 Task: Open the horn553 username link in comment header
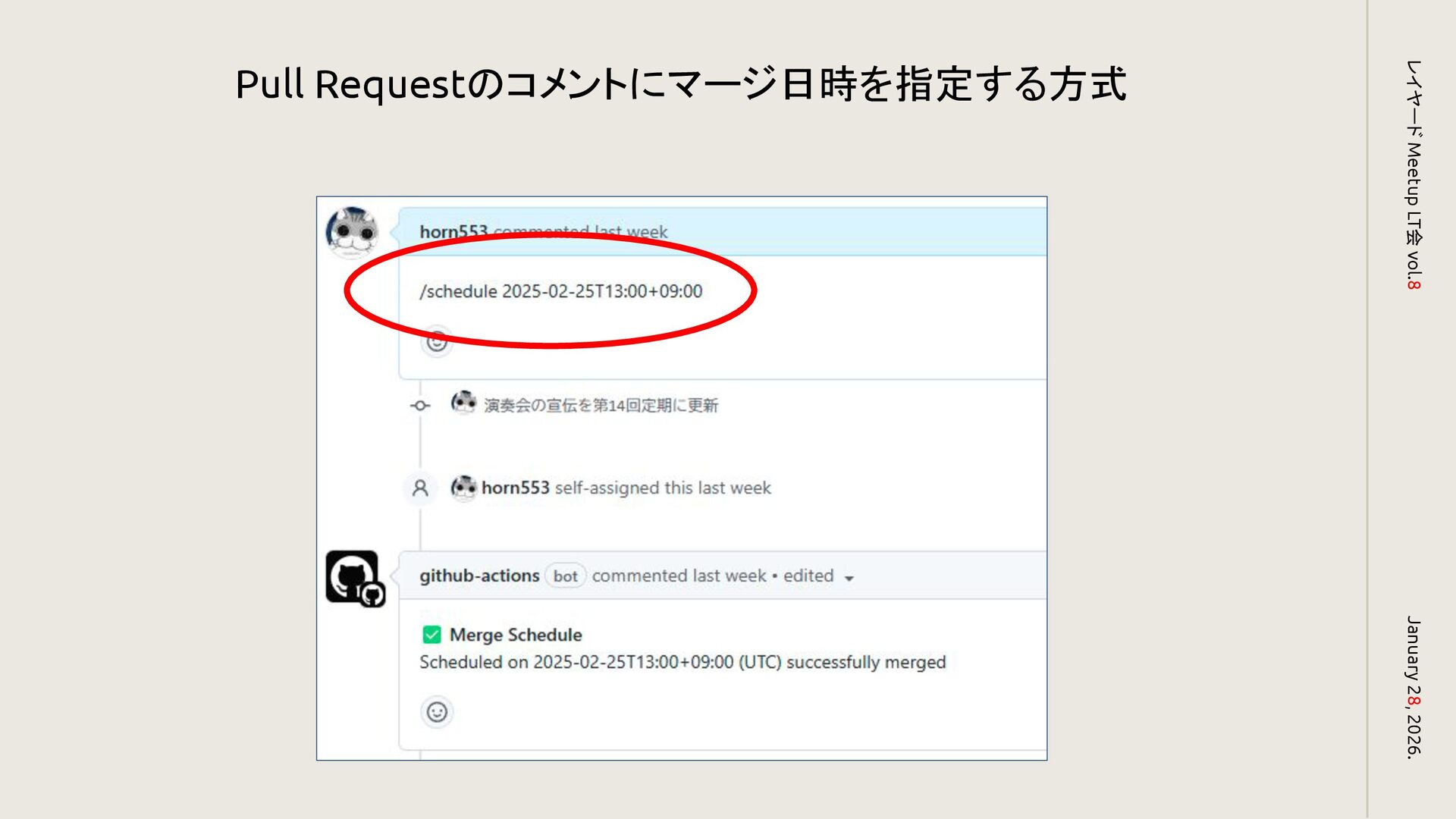[453, 231]
